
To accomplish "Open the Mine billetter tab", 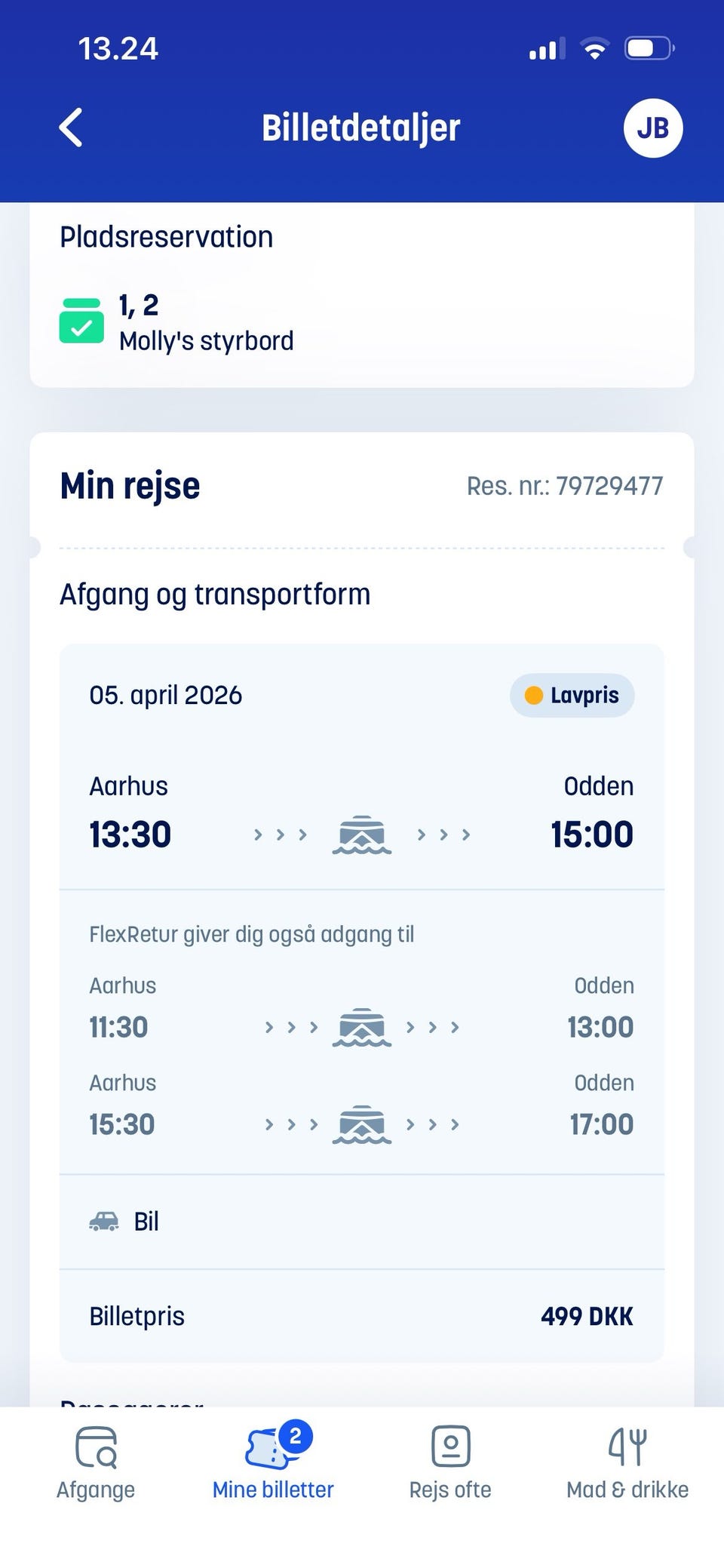I will click(x=273, y=1460).
